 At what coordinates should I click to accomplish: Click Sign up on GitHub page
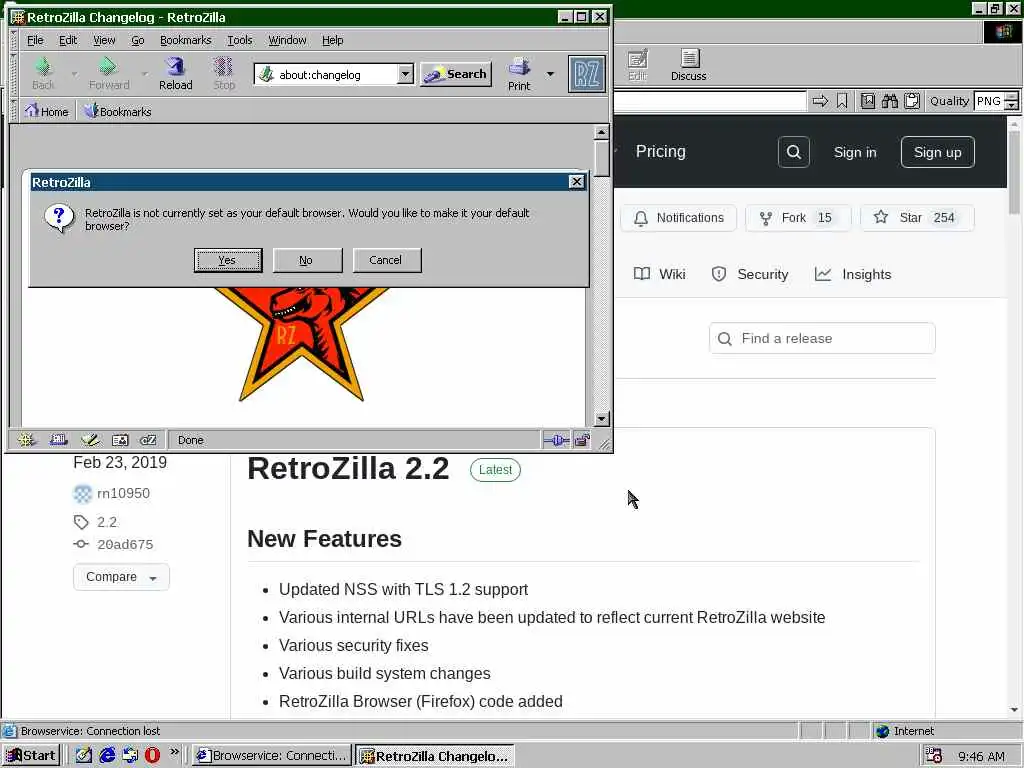pyautogui.click(x=937, y=152)
